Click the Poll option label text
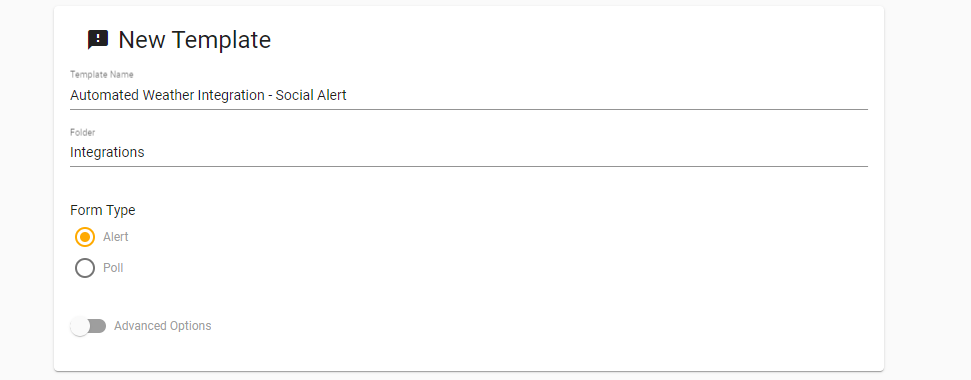The image size is (971, 380). (113, 268)
